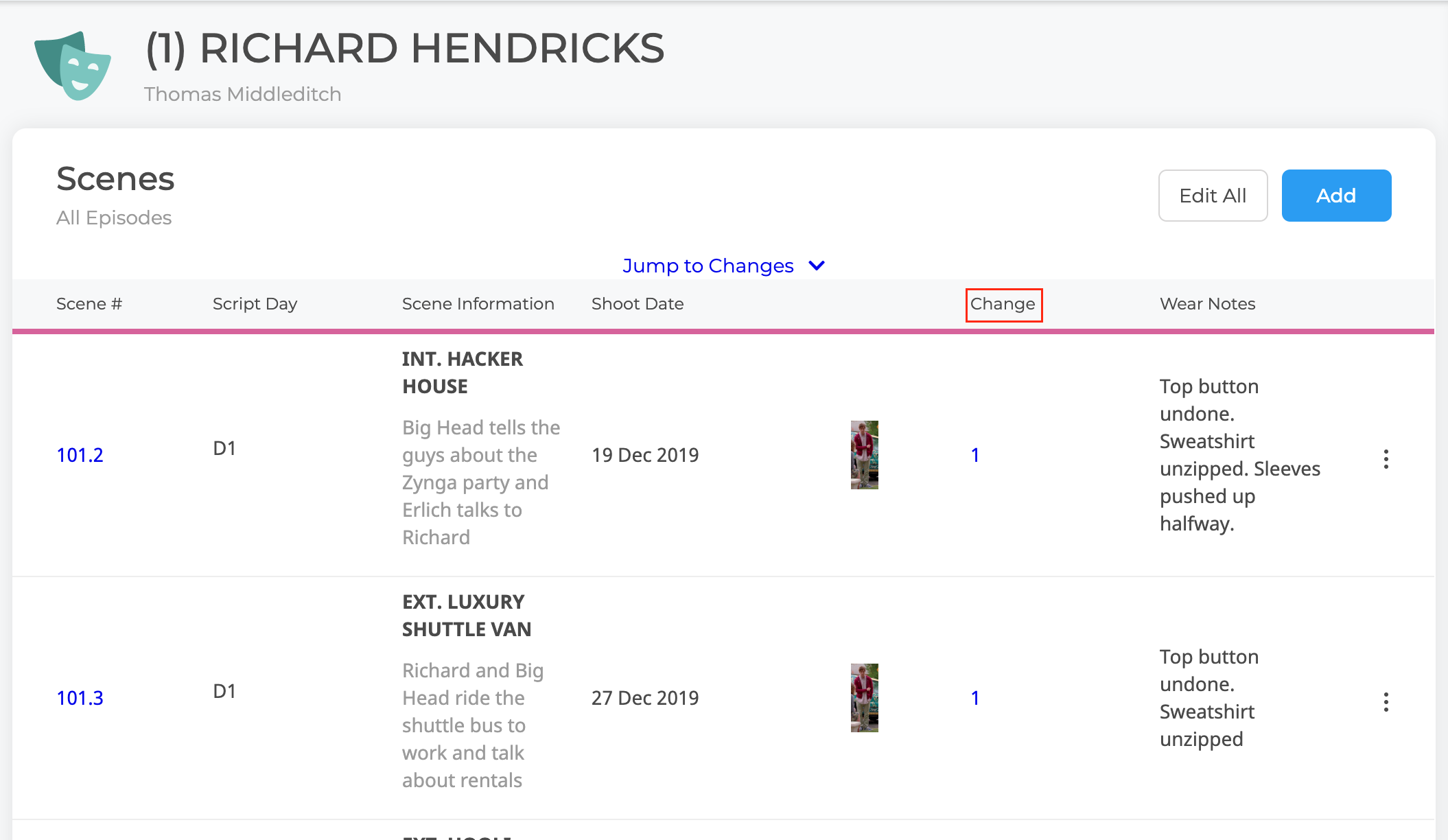This screenshot has width=1448, height=840.
Task: Click the Scene Information column header
Action: (x=478, y=304)
